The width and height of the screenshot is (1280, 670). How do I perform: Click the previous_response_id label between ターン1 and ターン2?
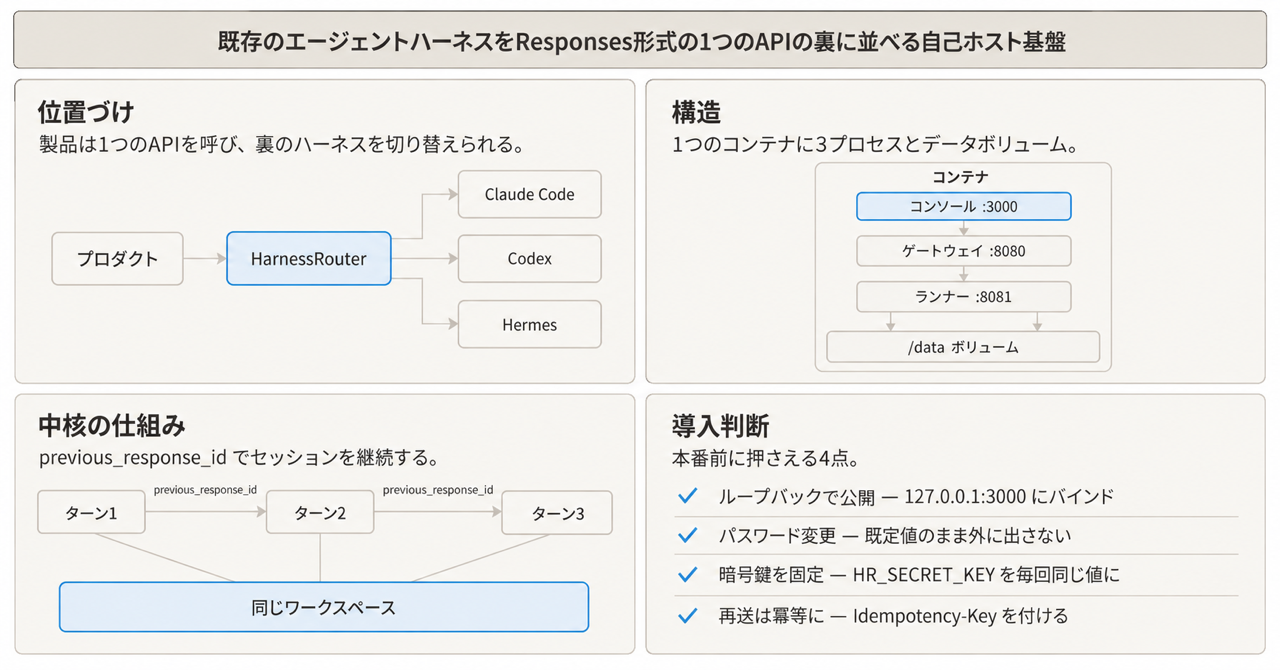coord(205,490)
